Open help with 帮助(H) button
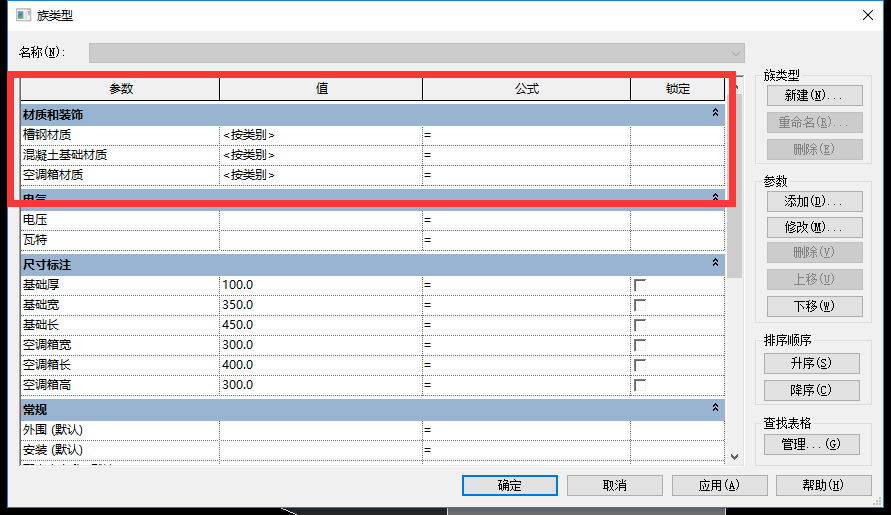The height and width of the screenshot is (515, 891). 823,485
